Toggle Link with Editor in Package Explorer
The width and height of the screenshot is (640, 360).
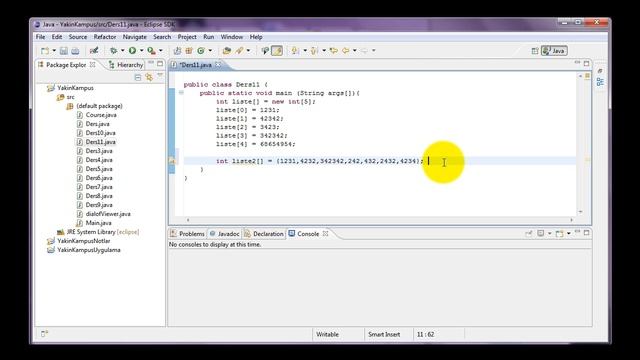tap(149, 77)
